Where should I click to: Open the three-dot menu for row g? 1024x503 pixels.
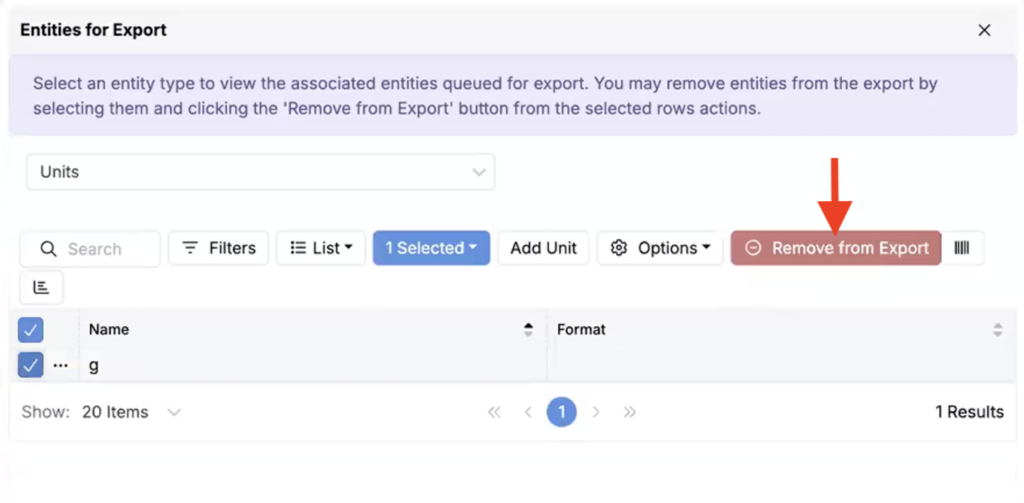point(61,366)
